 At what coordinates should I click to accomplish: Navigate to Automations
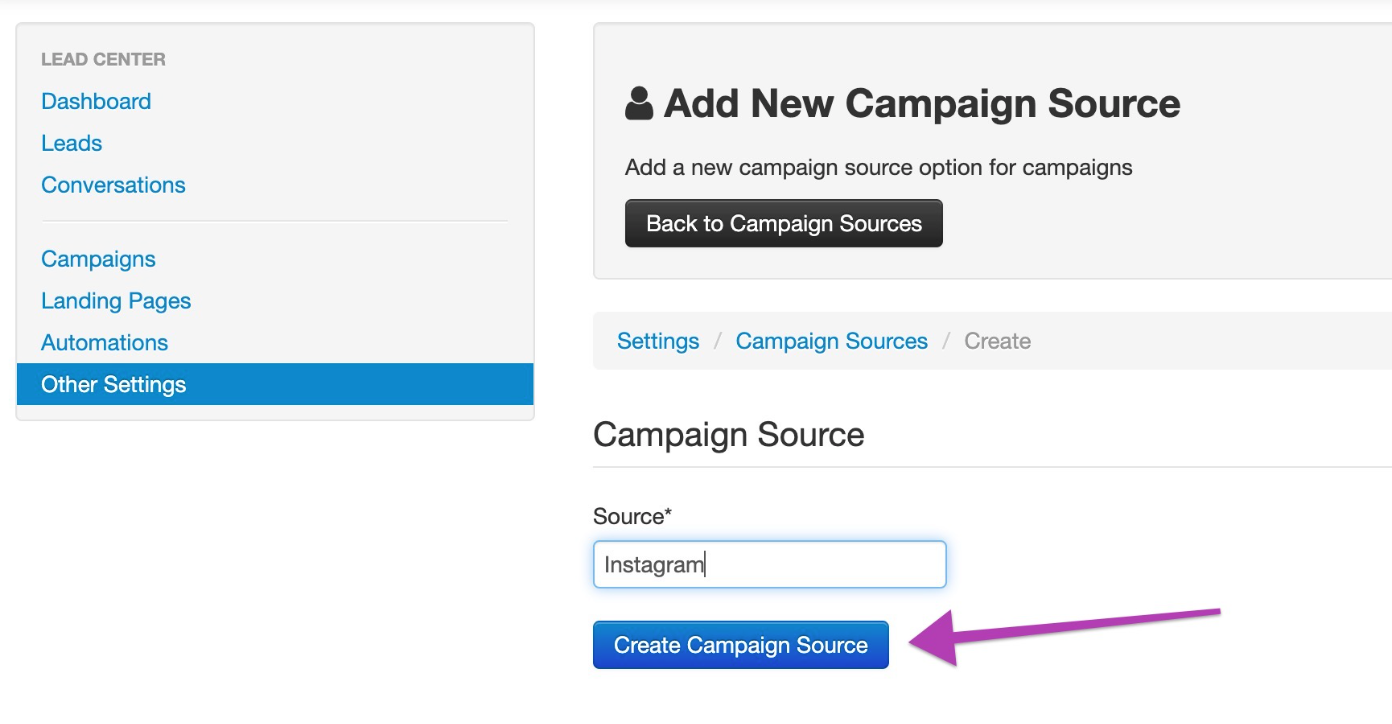pos(104,342)
